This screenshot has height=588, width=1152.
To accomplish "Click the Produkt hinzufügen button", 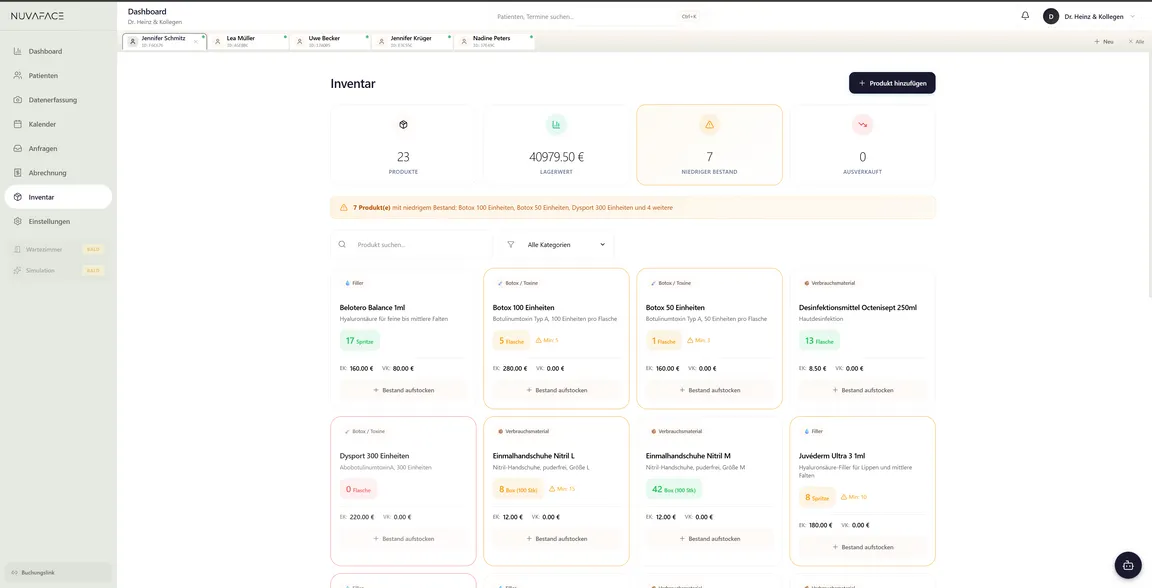I will (892, 83).
